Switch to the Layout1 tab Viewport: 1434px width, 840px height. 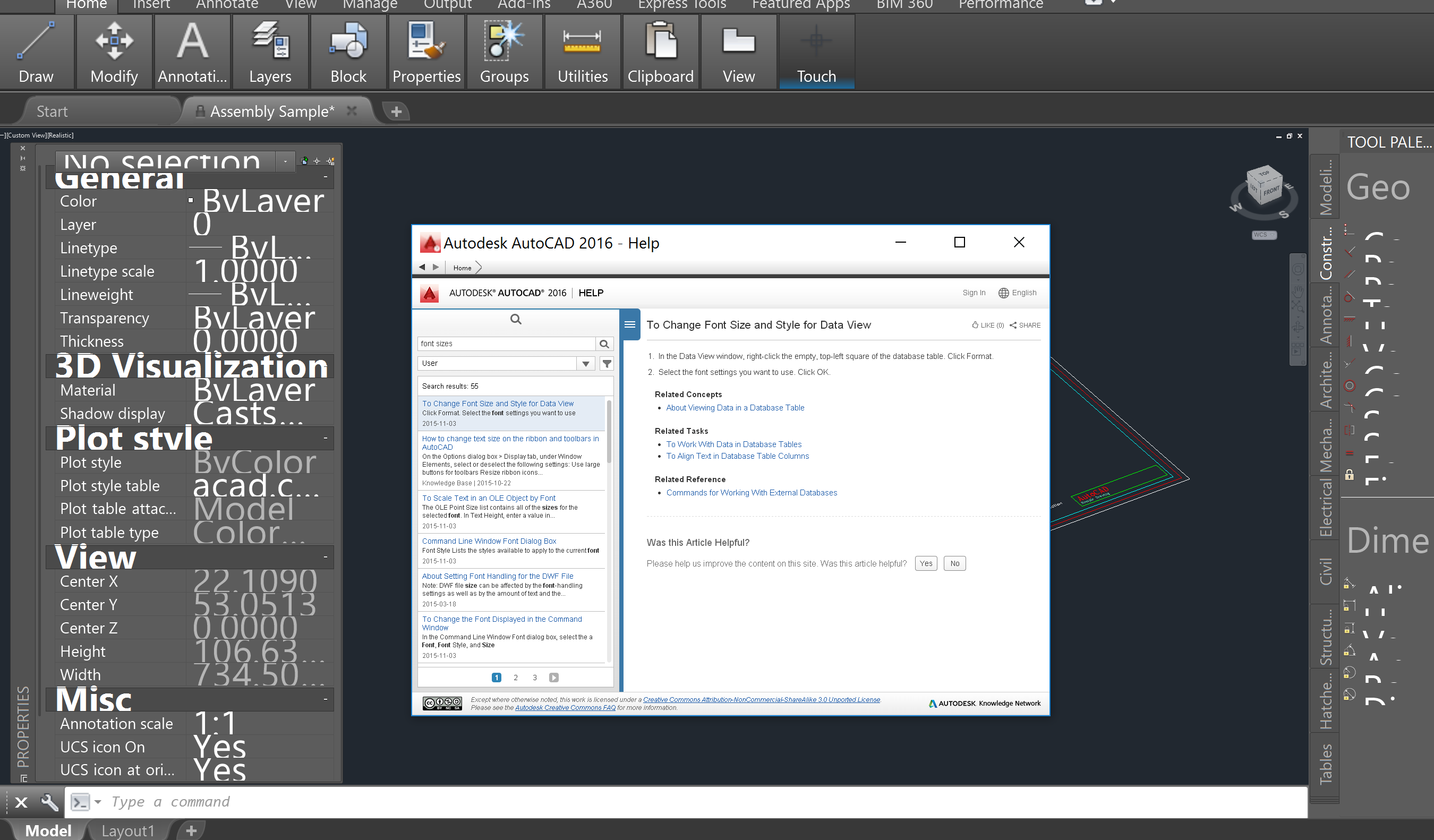pos(128,830)
